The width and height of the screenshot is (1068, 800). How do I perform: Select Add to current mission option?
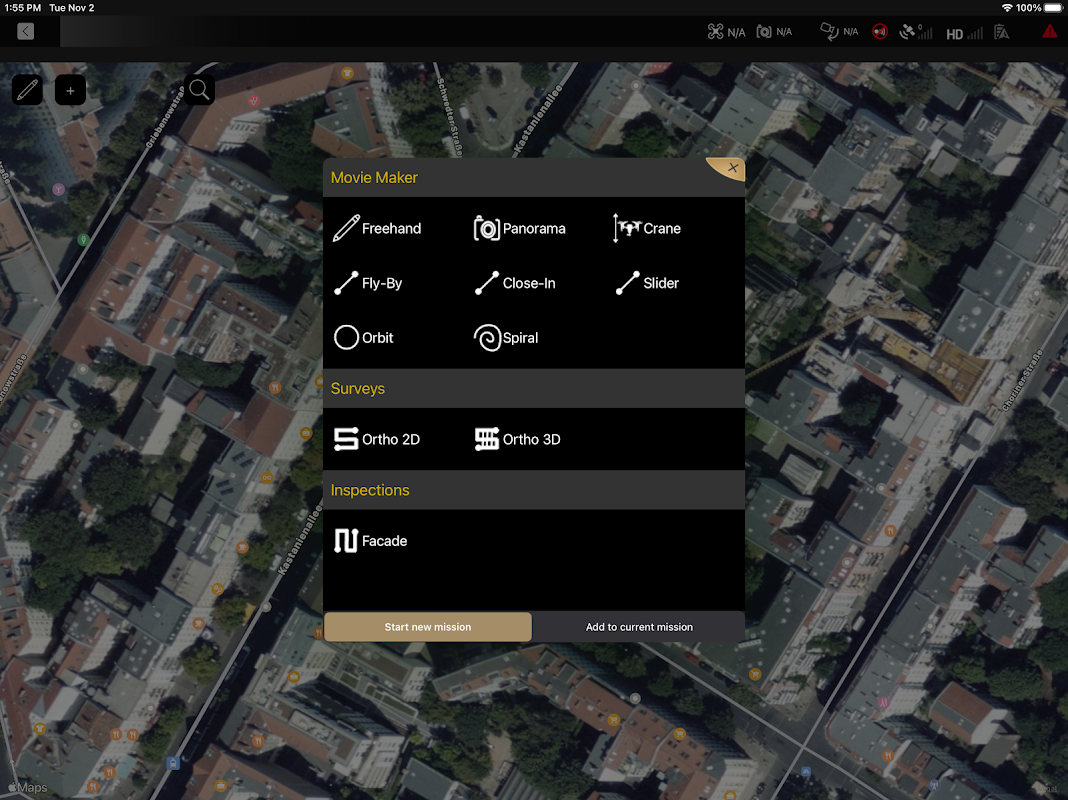click(x=639, y=627)
